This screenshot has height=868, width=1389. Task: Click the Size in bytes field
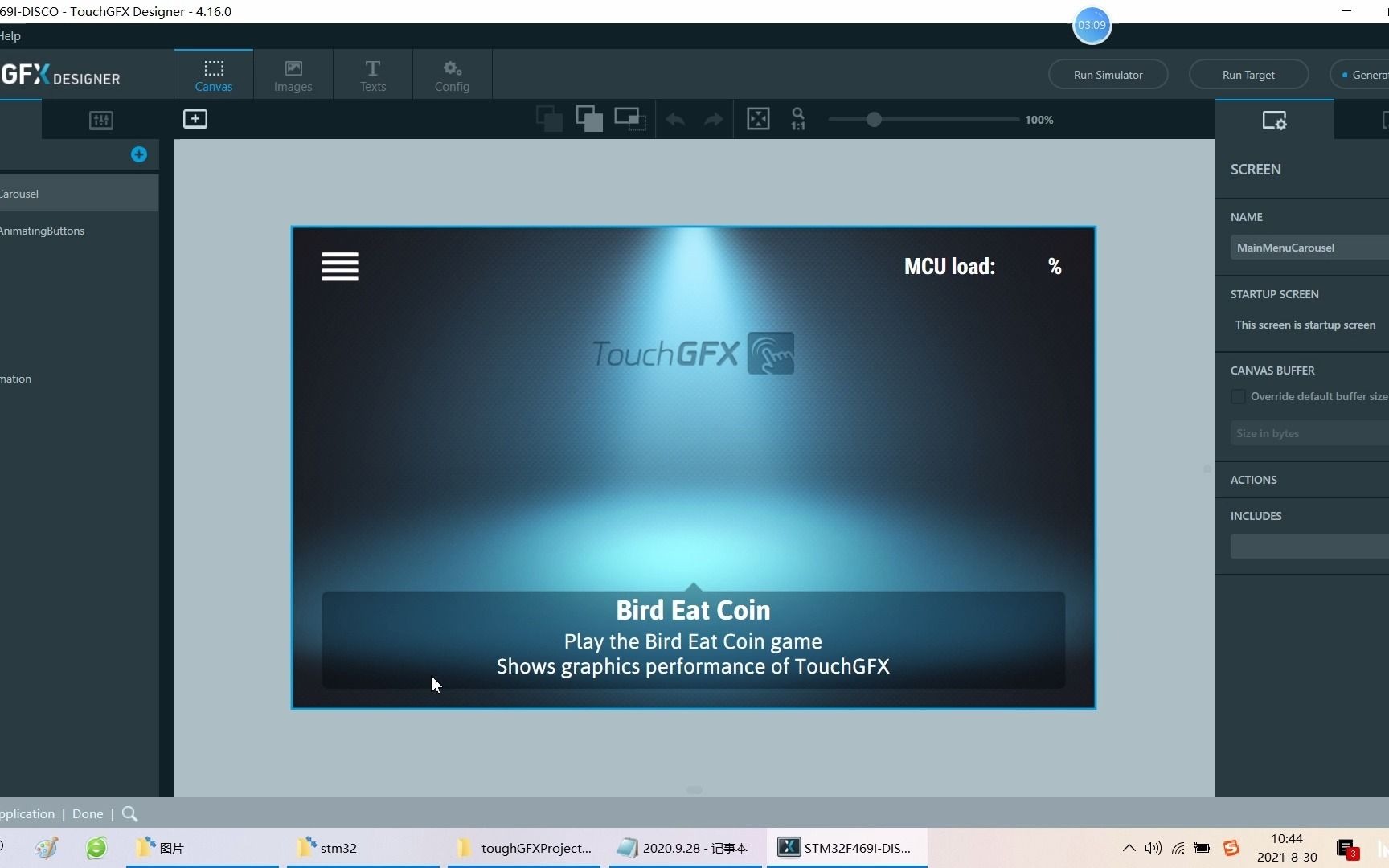coord(1309,433)
